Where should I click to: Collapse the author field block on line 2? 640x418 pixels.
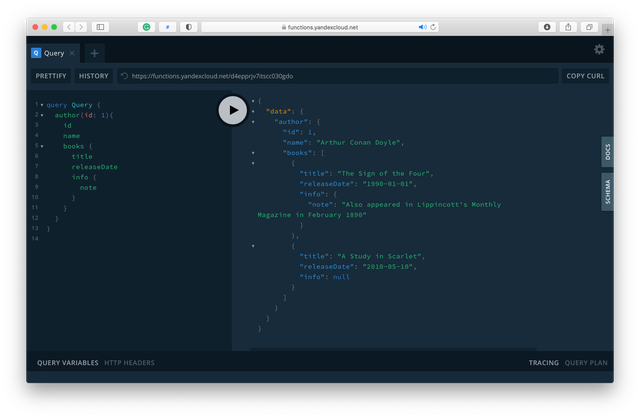point(41,115)
